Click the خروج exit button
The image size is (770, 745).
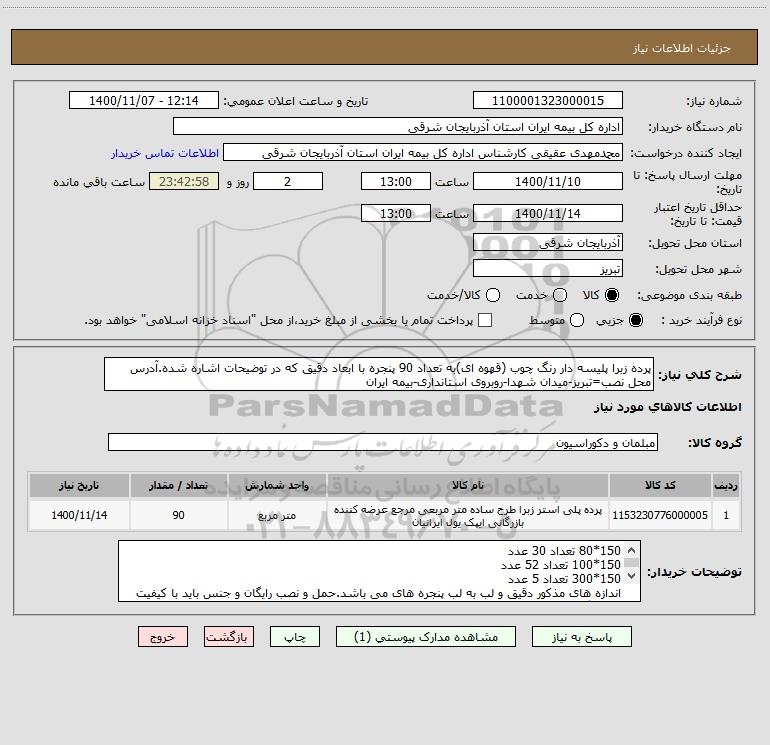[163, 637]
